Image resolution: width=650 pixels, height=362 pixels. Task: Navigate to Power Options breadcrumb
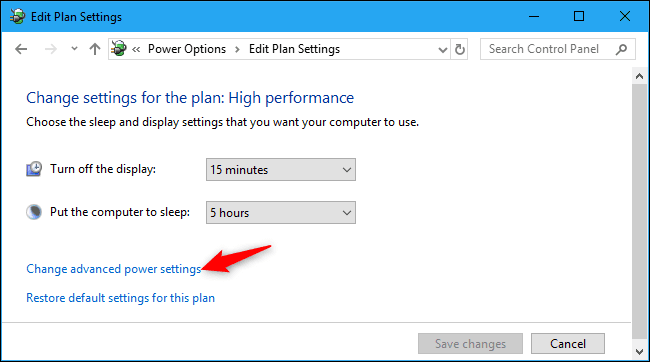tap(187, 49)
